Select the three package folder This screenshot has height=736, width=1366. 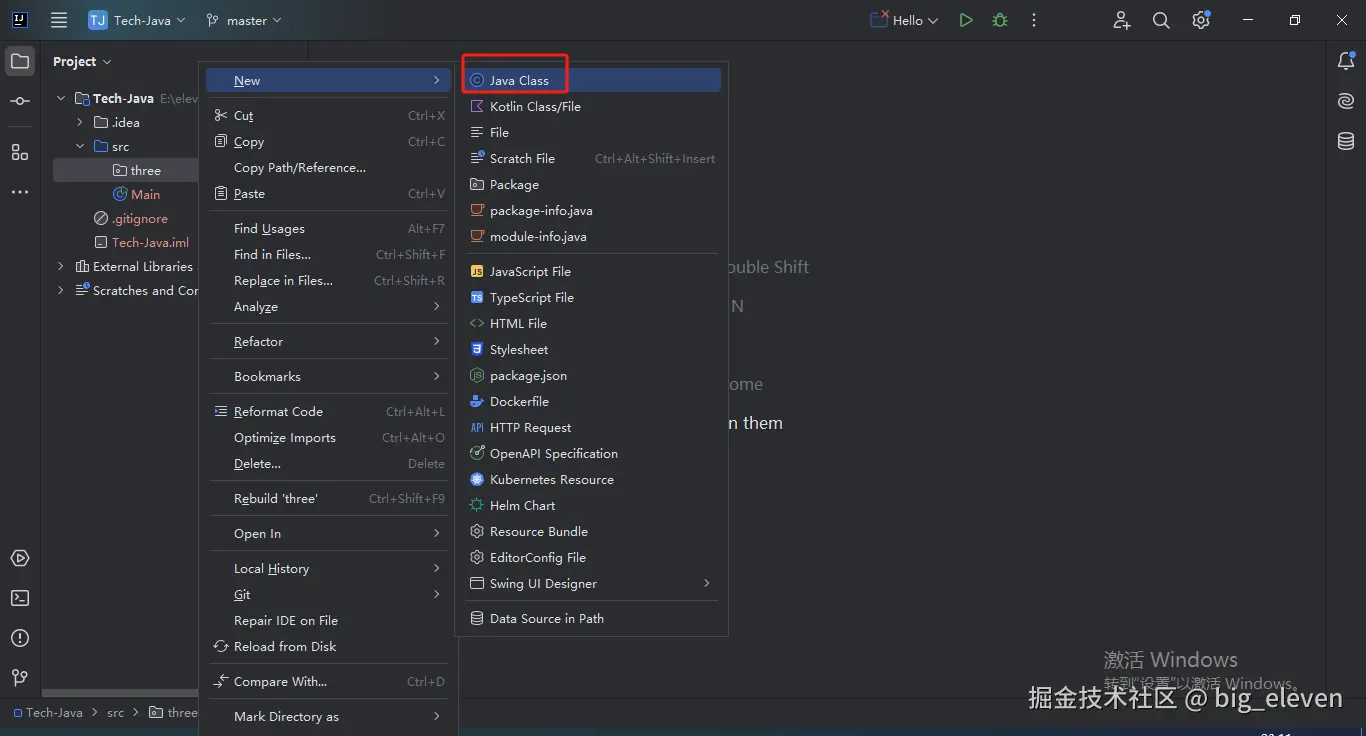tap(137, 170)
